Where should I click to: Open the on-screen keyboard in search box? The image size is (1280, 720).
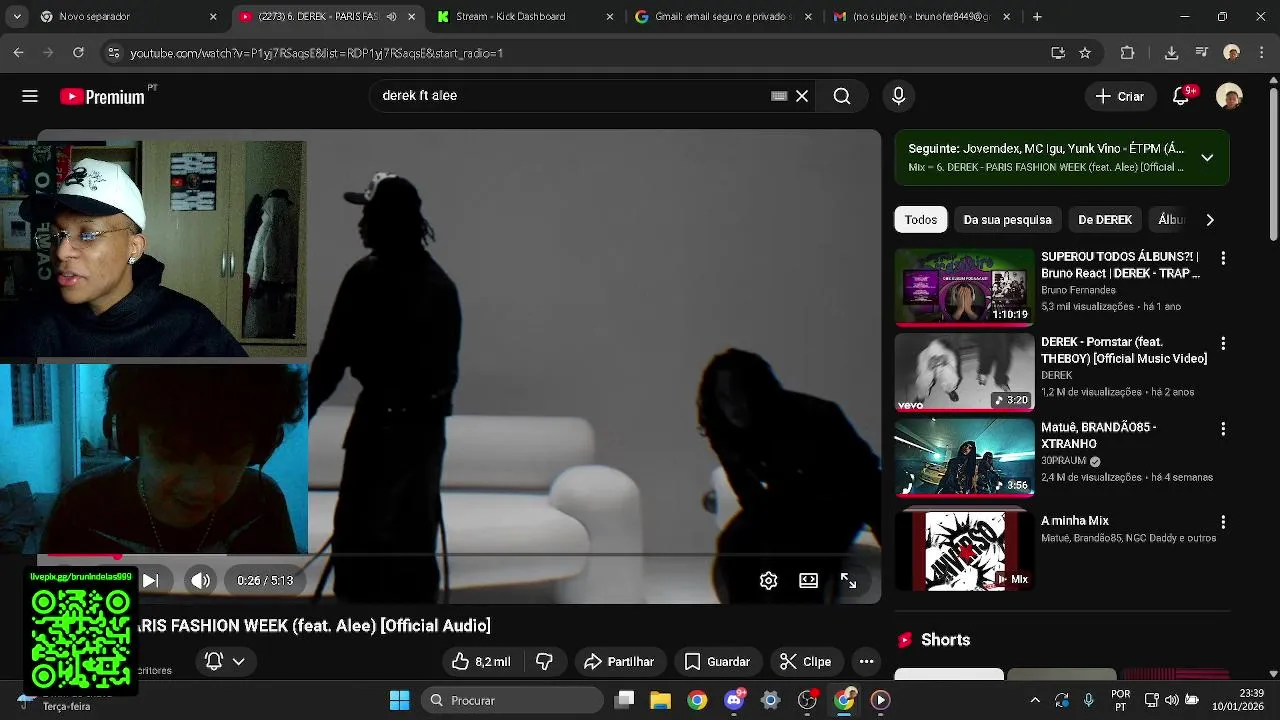(779, 96)
